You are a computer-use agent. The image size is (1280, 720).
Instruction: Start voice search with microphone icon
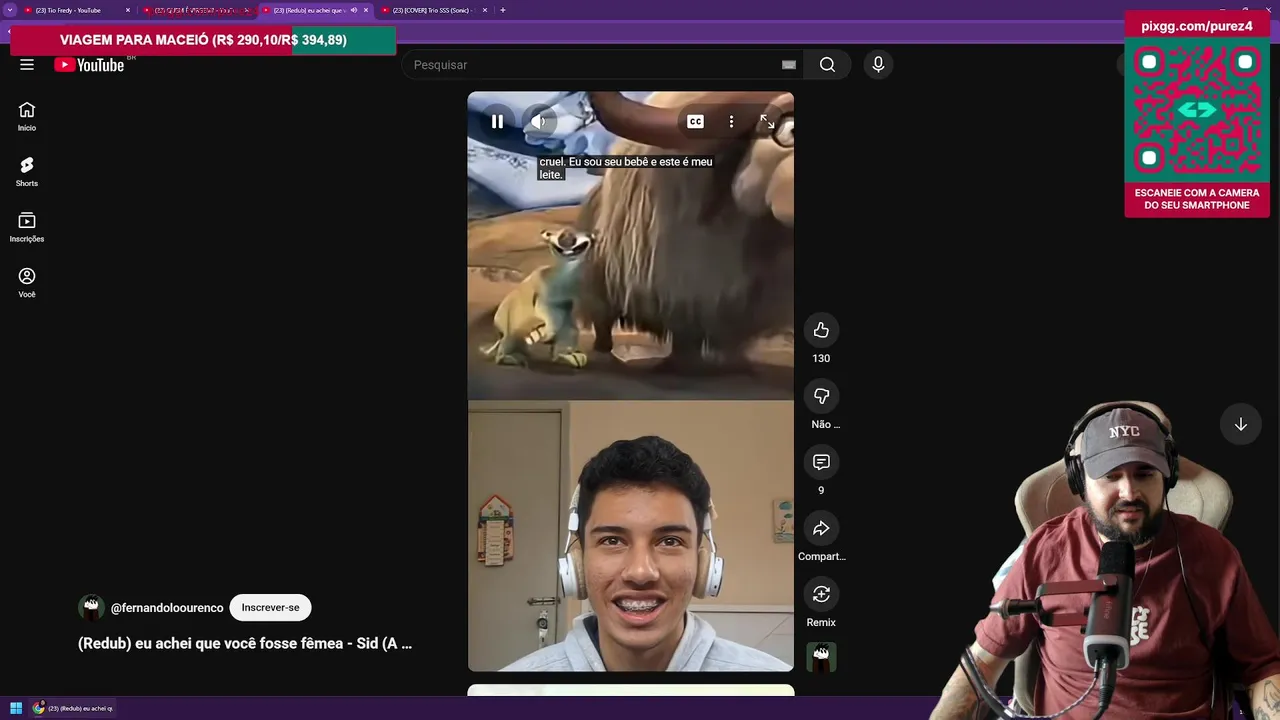pyautogui.click(x=878, y=65)
